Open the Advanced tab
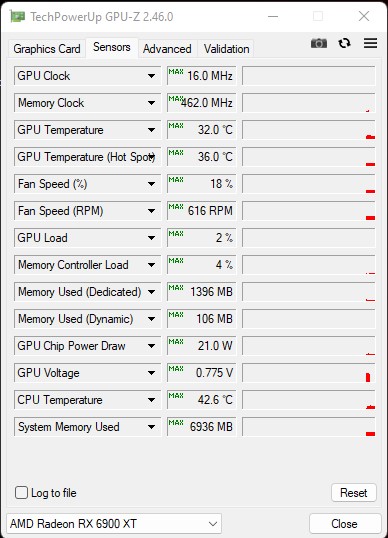 [x=167, y=49]
